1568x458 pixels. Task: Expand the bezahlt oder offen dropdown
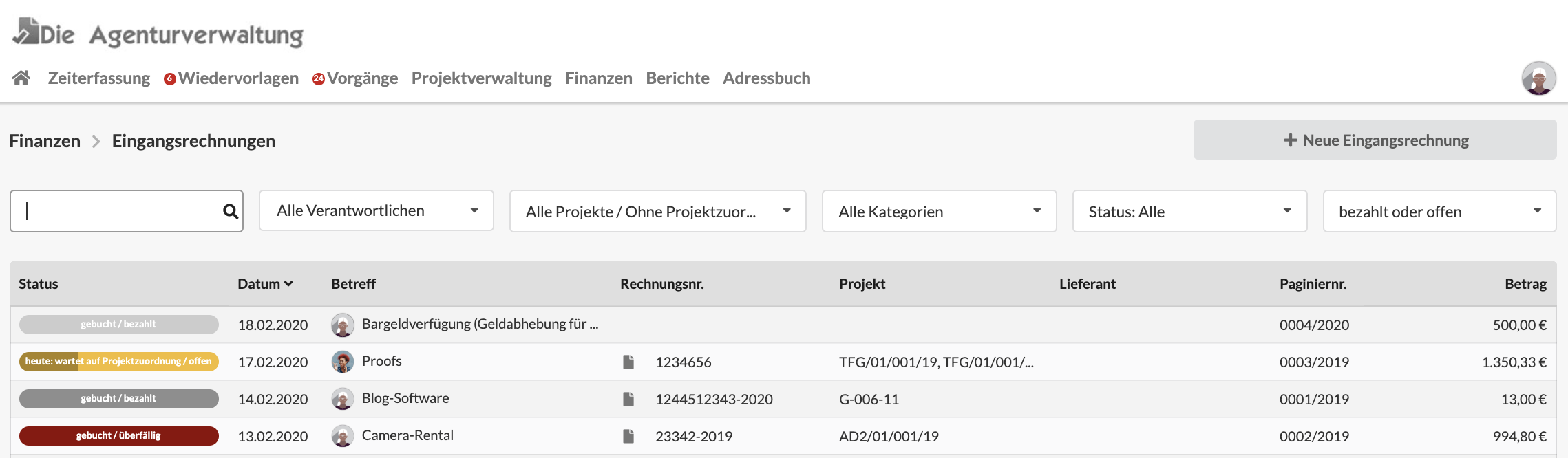(1439, 212)
